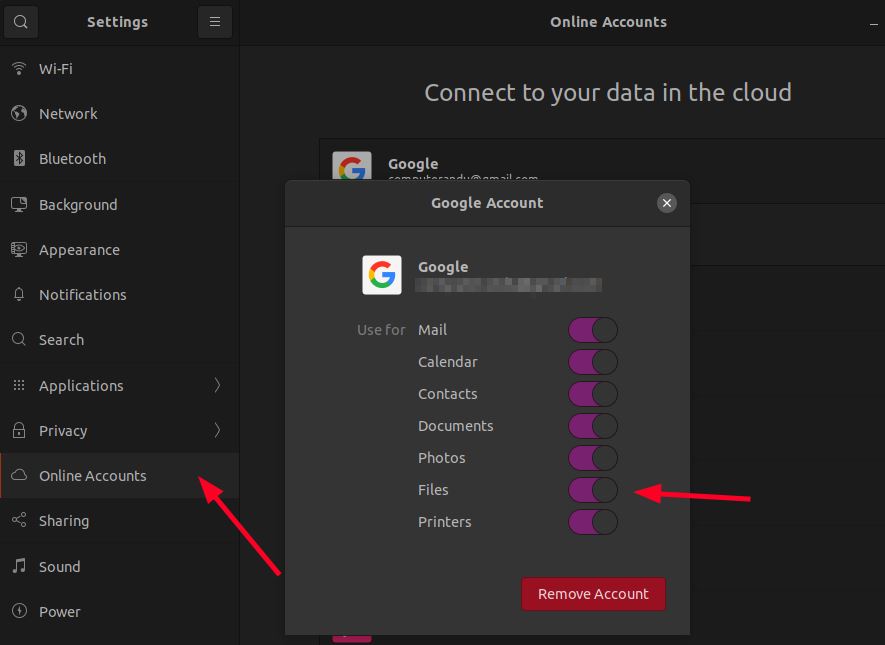Viewport: 885px width, 645px height.
Task: Toggle the Printers switch
Action: tap(593, 522)
